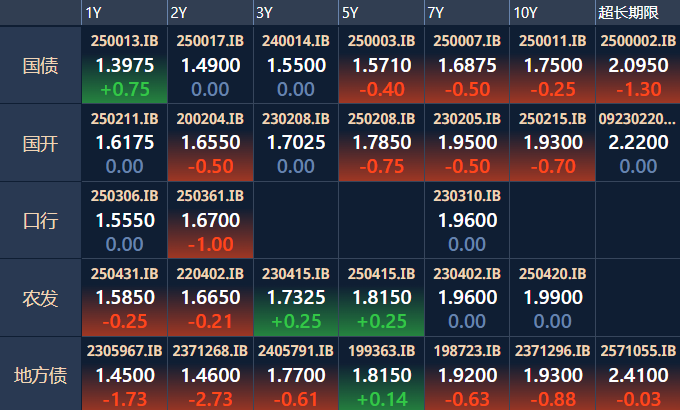Screen dimensions: 680x410
Task: Open the 2571055.IB cell yielding 2.4100
Action: coord(638,374)
